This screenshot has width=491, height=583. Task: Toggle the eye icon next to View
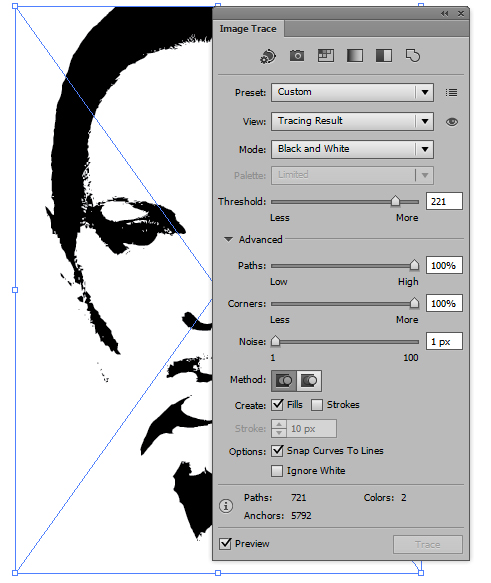coord(452,122)
